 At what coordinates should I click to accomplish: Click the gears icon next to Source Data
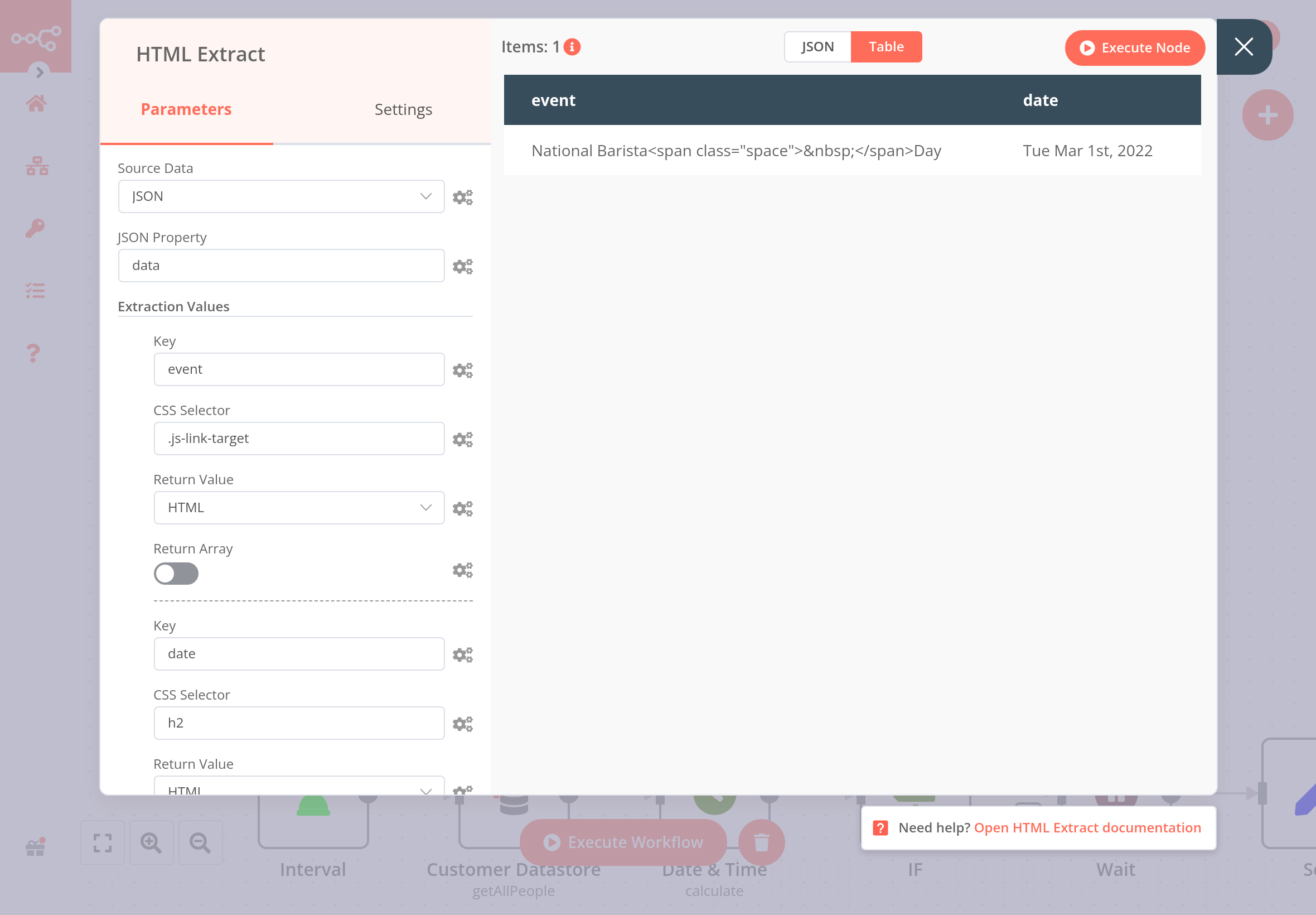[462, 197]
